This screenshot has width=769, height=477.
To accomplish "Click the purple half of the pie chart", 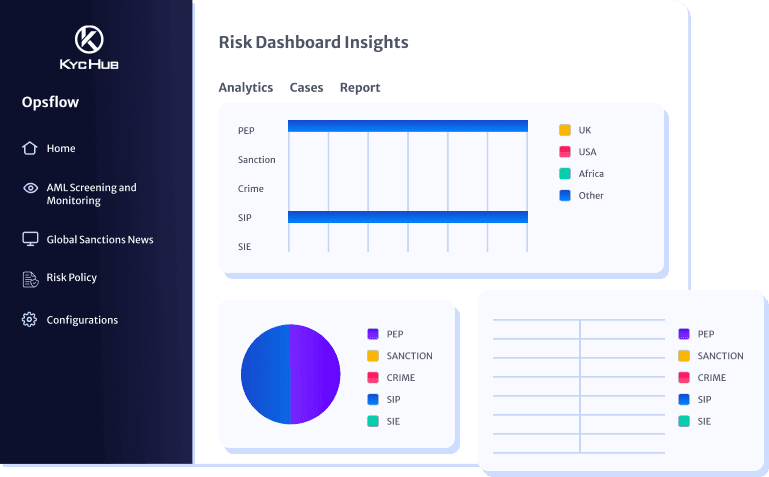I will tap(315, 374).
